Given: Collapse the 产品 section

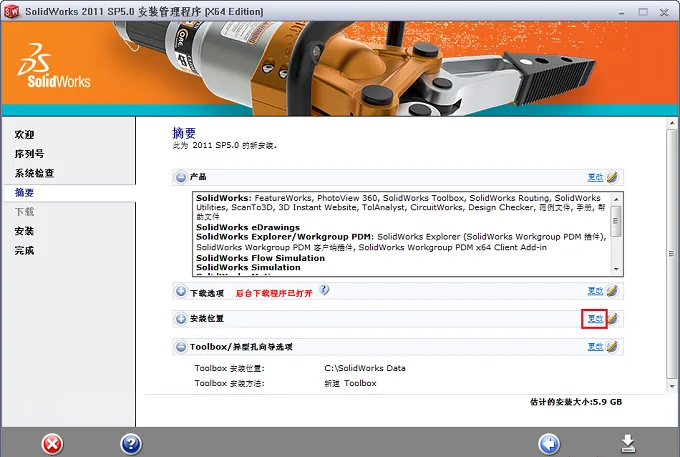Looking at the screenshot, I should [181, 177].
